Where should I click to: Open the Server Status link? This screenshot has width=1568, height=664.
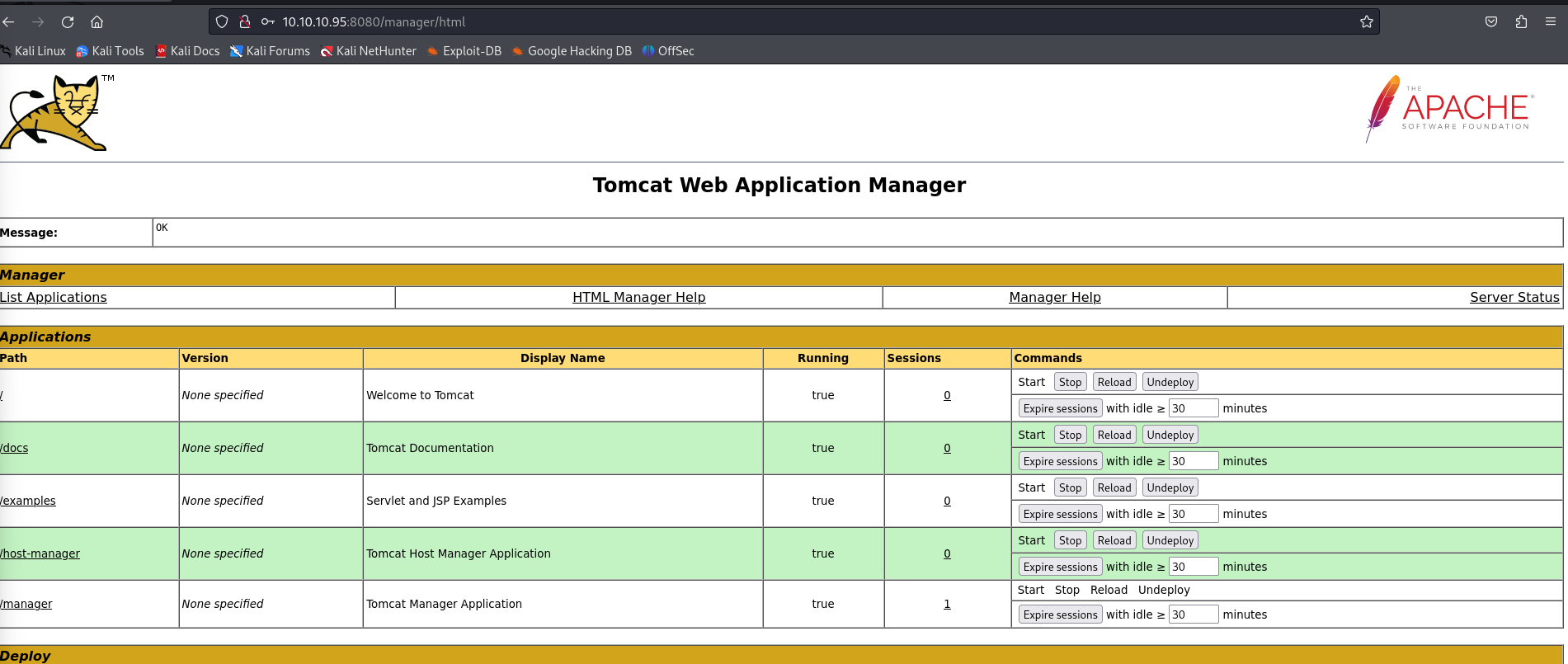pyautogui.click(x=1514, y=298)
